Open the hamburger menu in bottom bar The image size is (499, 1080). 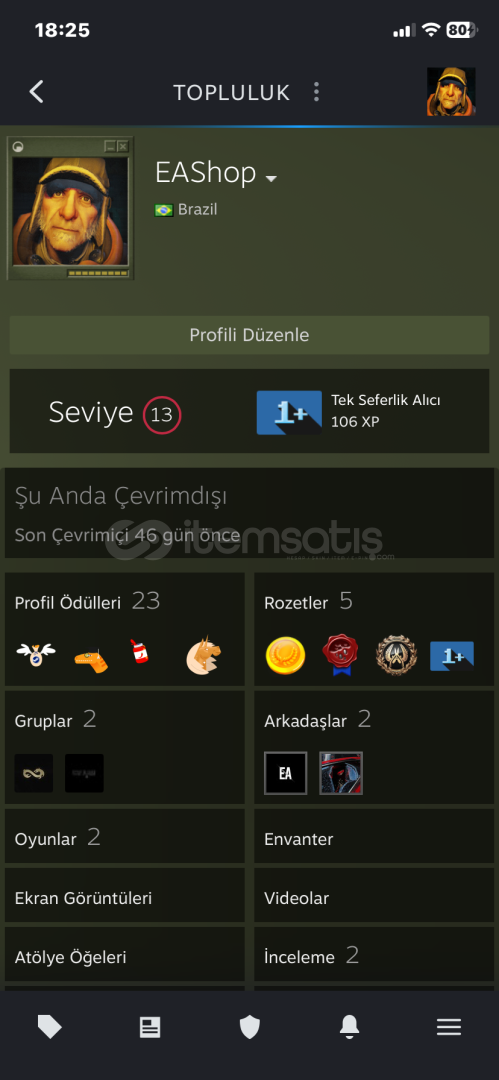coord(449,1028)
